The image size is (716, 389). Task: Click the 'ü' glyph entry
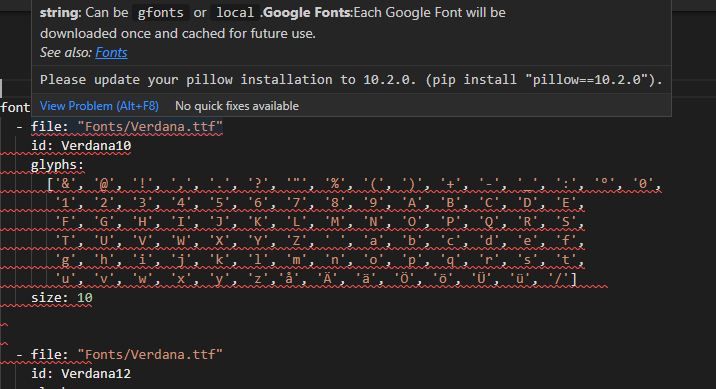coord(520,279)
